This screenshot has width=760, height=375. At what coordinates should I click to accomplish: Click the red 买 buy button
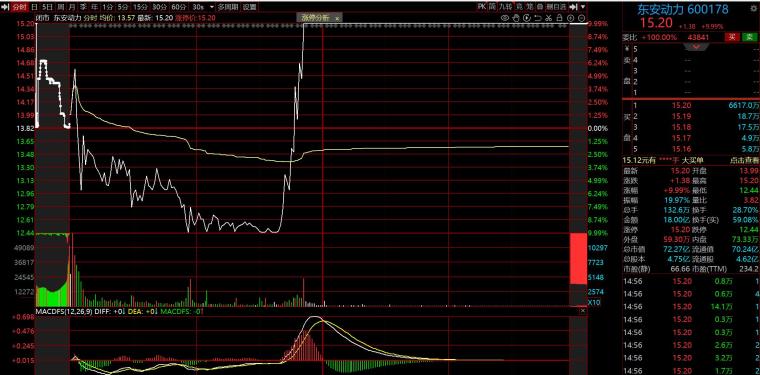click(x=731, y=37)
